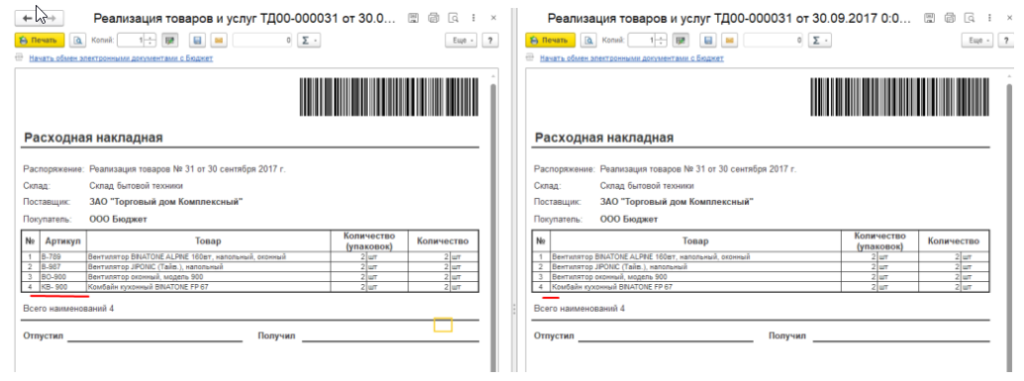This screenshot has width=1024, height=381.
Task: Click the print preview icon beside Печать in the right window
Action: click(x=589, y=41)
